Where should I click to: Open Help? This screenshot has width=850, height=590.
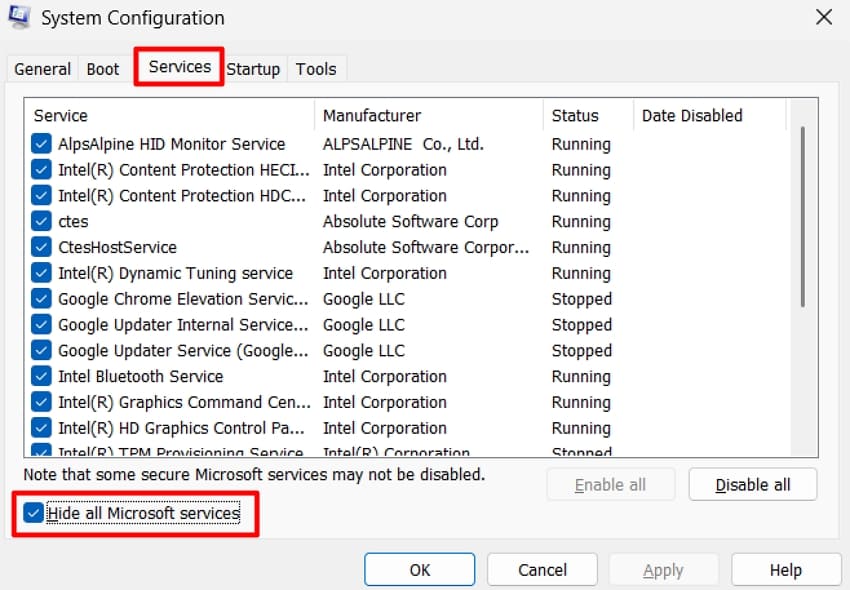click(x=786, y=569)
